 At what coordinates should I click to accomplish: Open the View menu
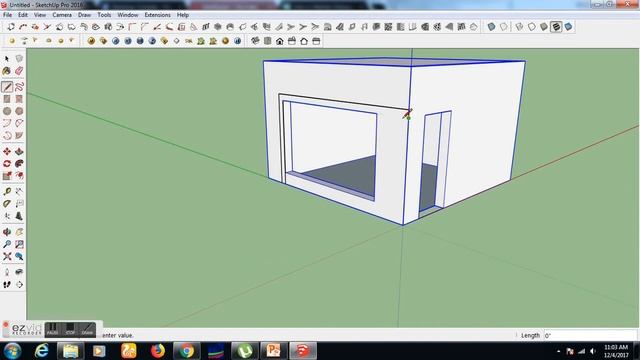click(x=40, y=15)
